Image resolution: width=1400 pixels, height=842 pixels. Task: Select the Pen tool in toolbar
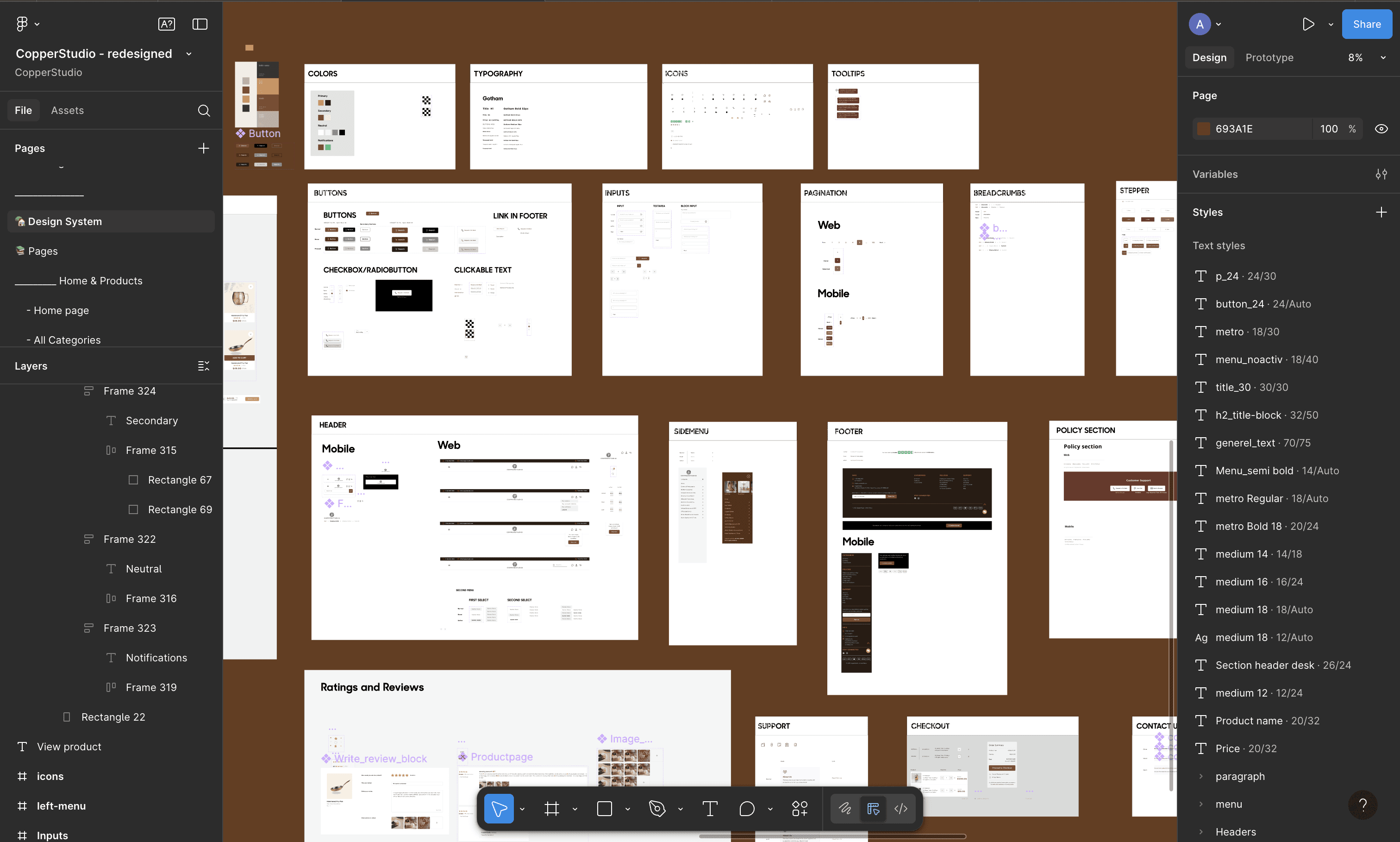pos(656,808)
